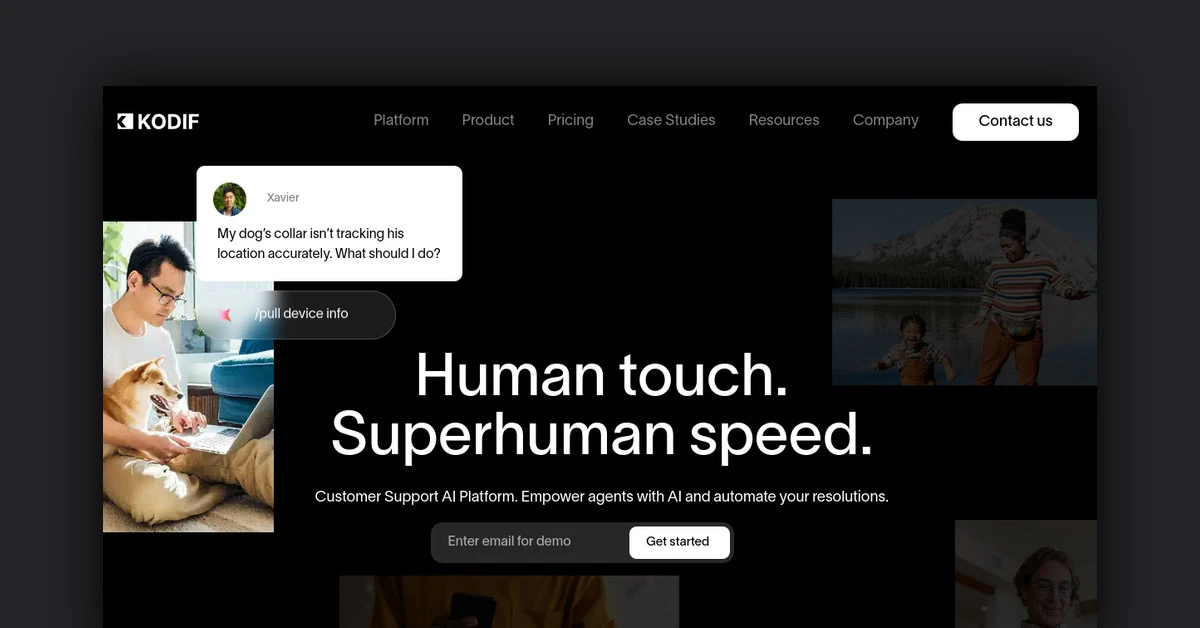The width and height of the screenshot is (1200, 628).
Task: Open Case Studies in the navigation
Action: [x=671, y=120]
